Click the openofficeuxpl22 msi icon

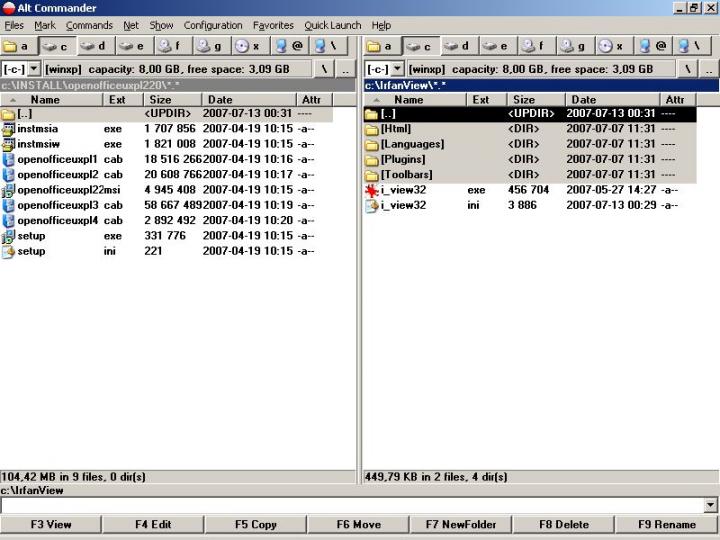[x=8, y=190]
